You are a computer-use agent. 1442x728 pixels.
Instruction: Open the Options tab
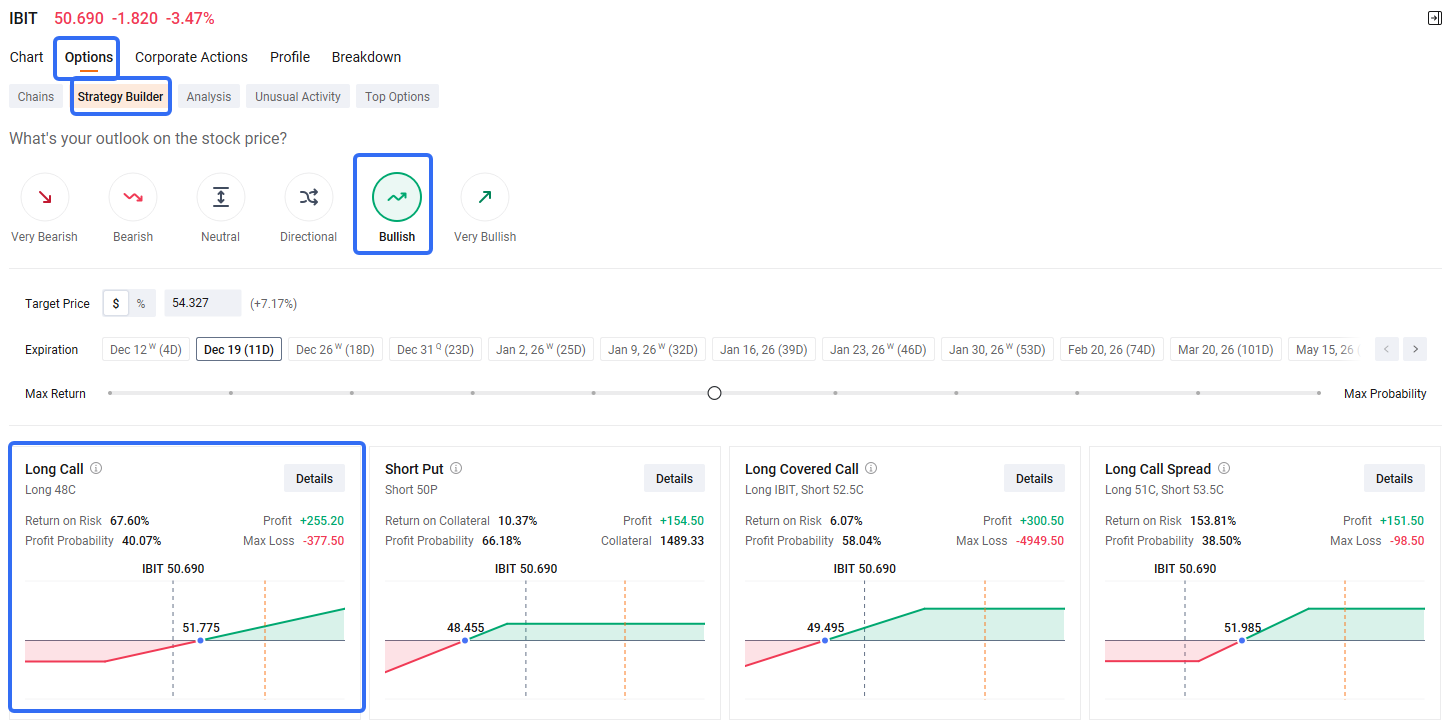click(x=89, y=57)
